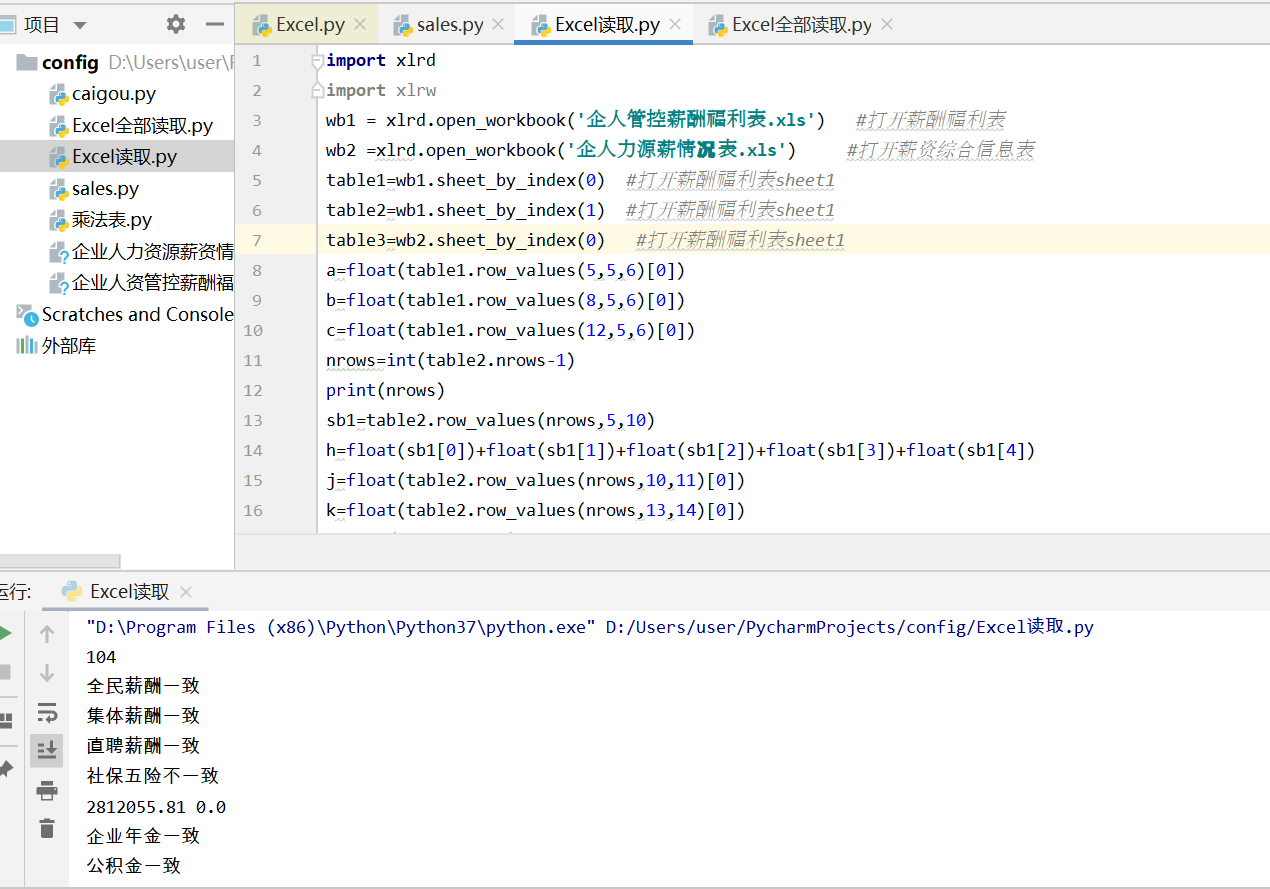Switch to the sales.py tab

[x=450, y=25]
